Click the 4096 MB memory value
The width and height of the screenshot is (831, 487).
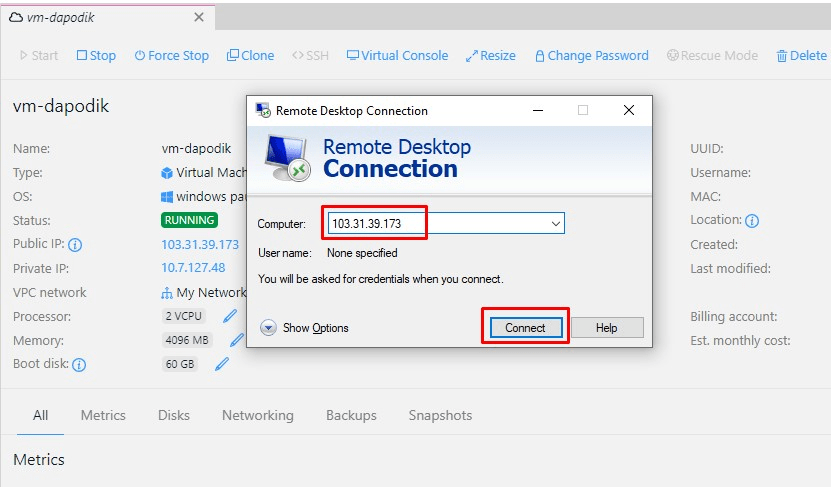tap(187, 340)
